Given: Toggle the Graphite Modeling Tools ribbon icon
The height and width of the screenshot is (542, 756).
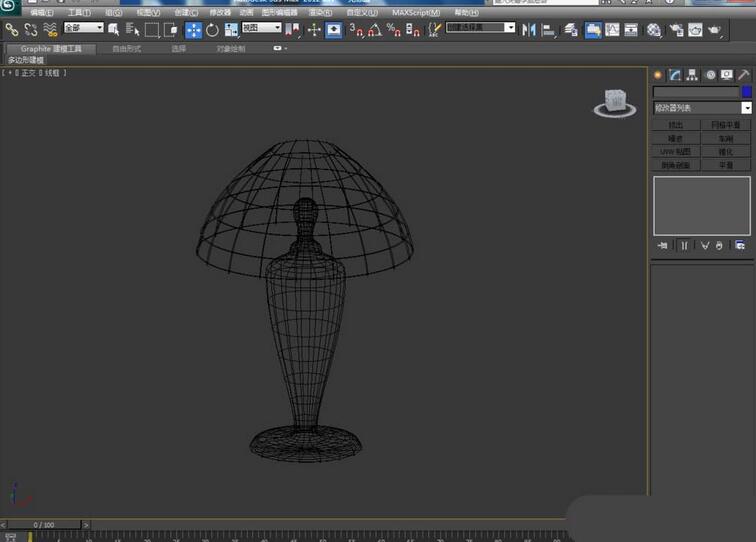Looking at the screenshot, I should point(593,30).
